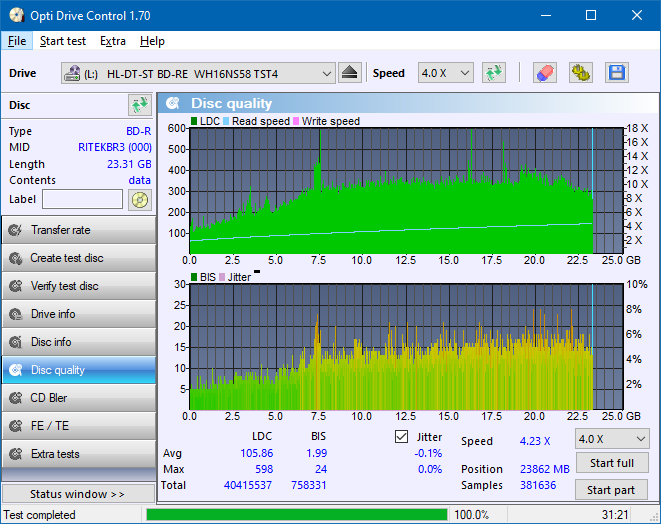Image resolution: width=661 pixels, height=524 pixels.
Task: Click the Extra tests icon
Action: click(16, 454)
